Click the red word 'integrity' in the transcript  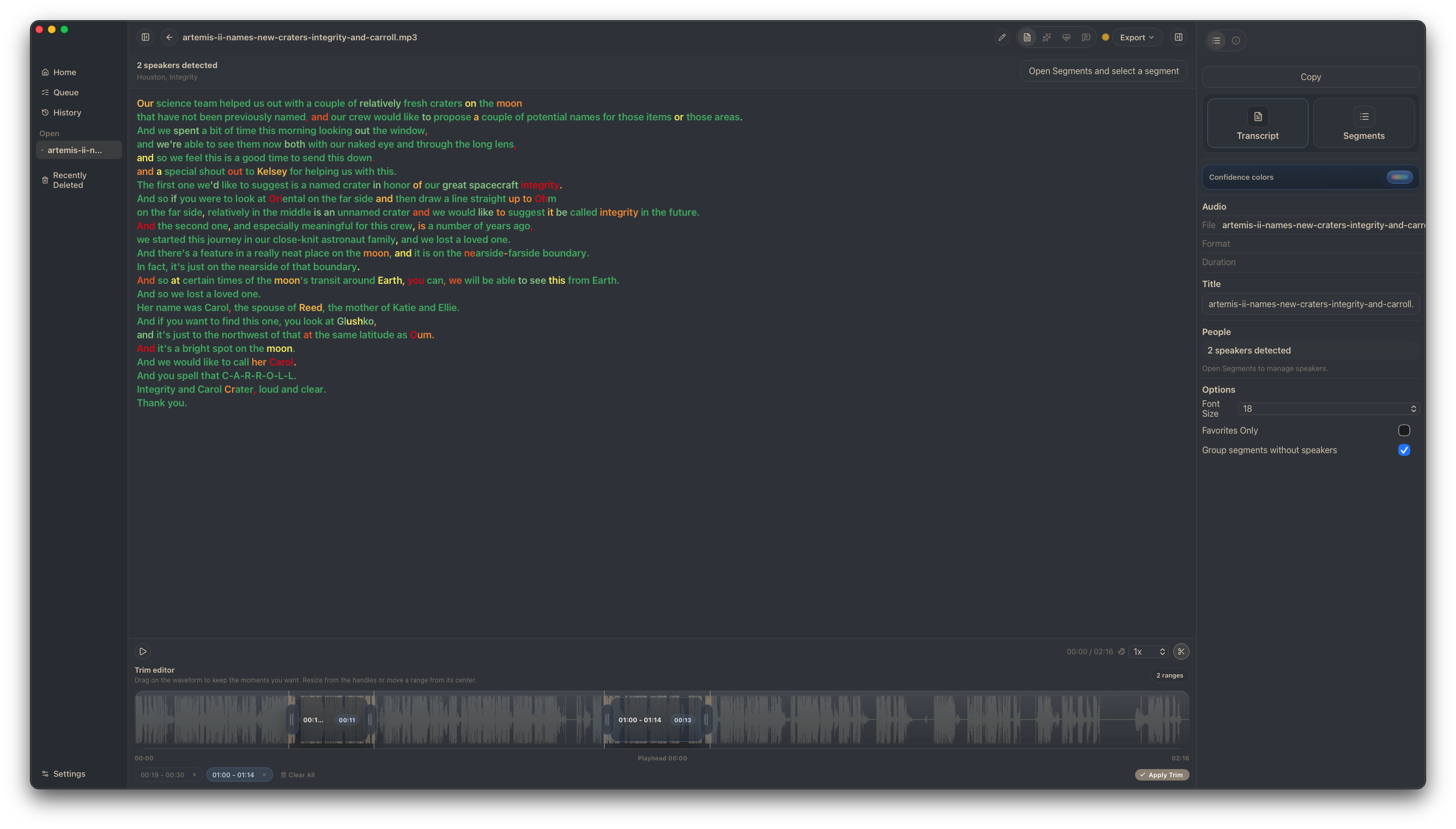point(539,185)
